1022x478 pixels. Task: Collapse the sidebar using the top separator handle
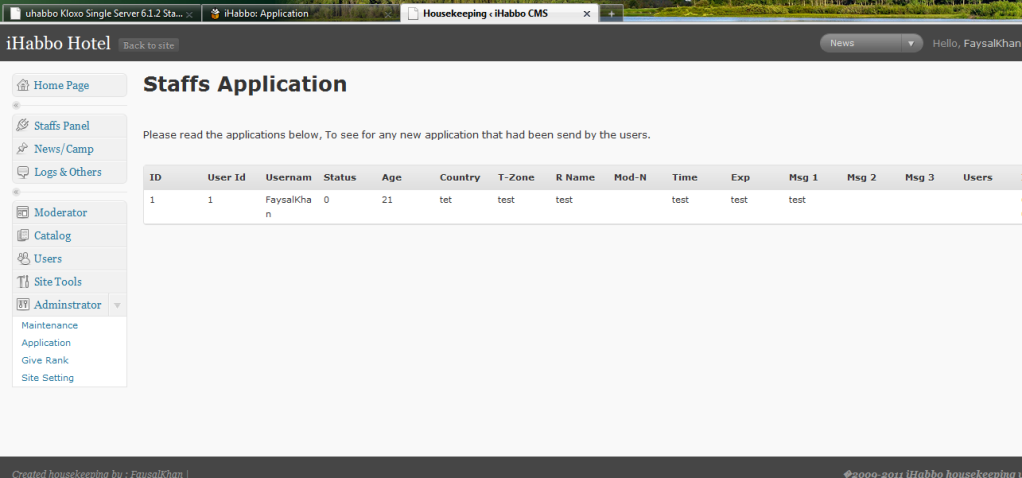[16, 105]
